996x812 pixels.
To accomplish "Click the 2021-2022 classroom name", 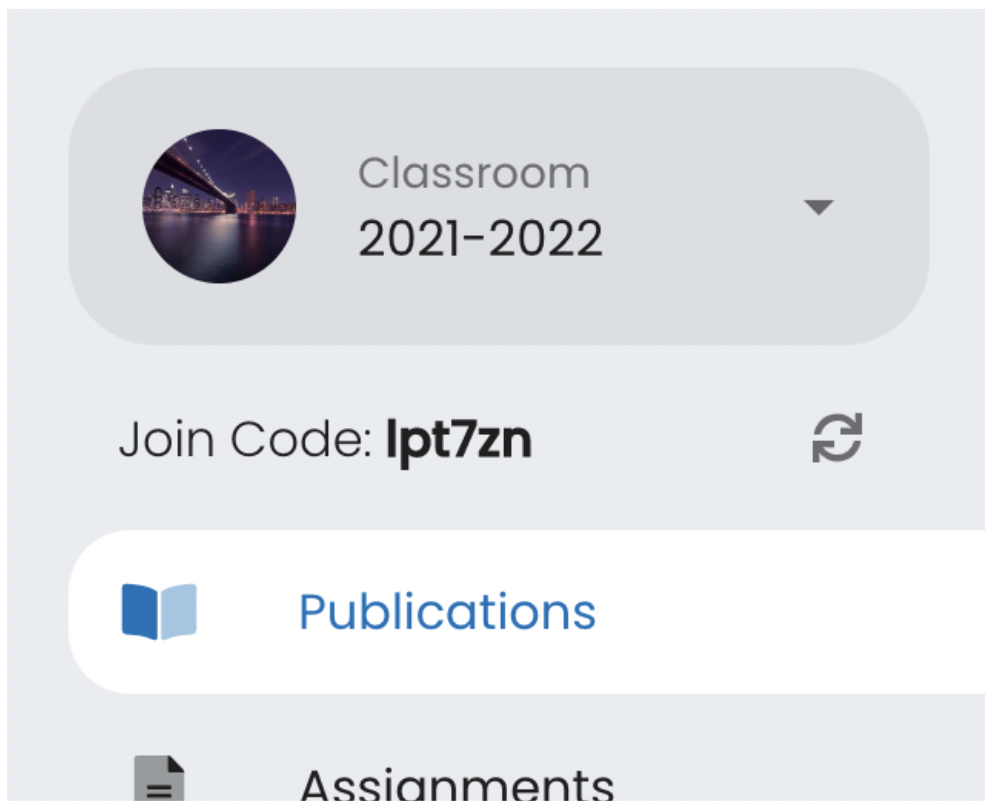I will [480, 239].
